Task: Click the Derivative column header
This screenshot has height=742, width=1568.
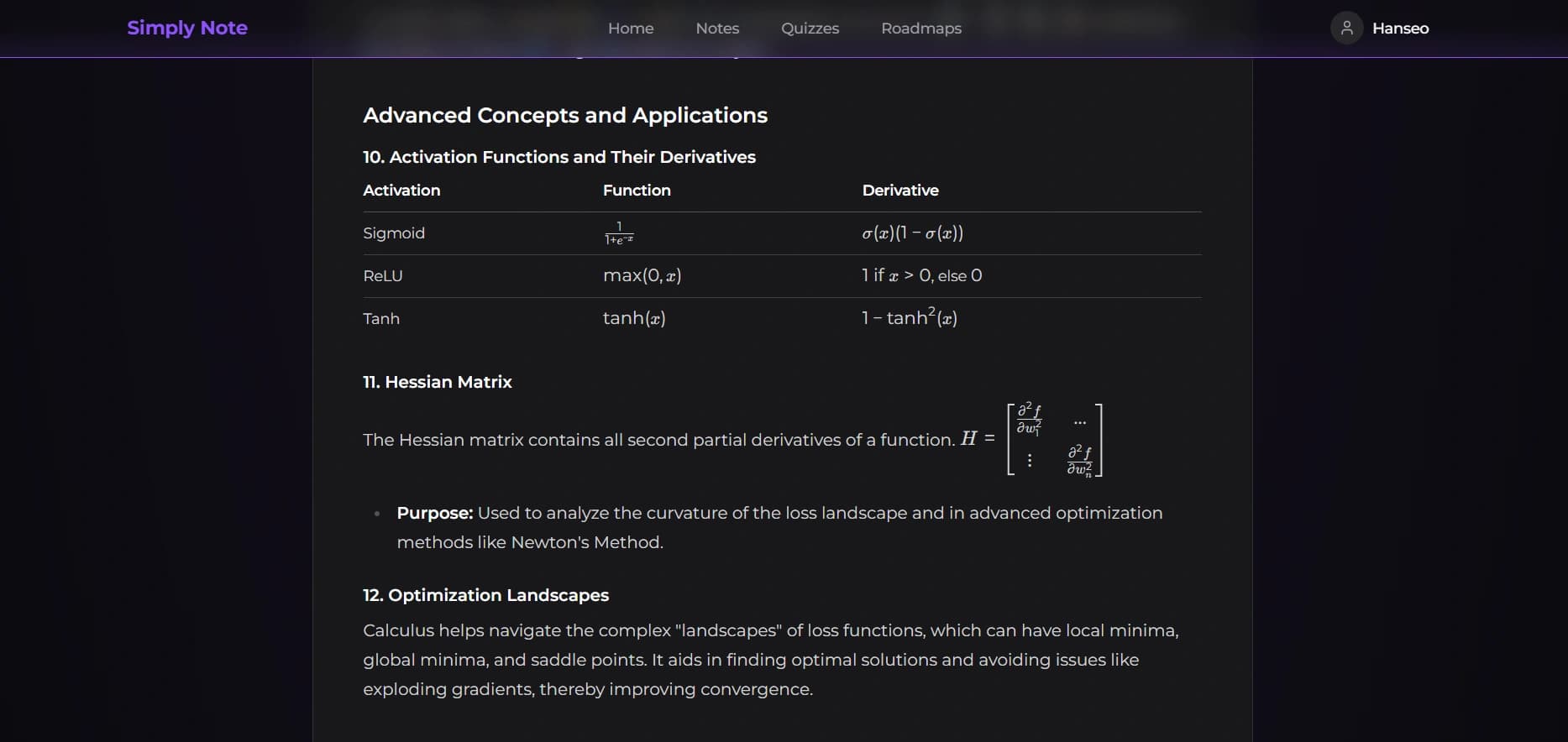Action: pos(899,191)
